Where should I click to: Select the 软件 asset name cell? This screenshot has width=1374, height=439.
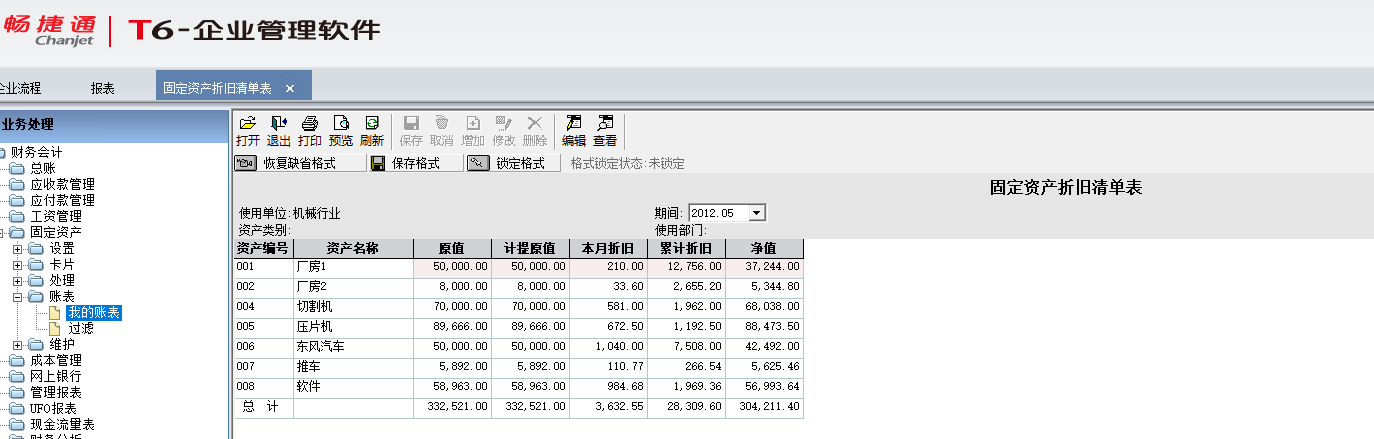click(x=353, y=387)
